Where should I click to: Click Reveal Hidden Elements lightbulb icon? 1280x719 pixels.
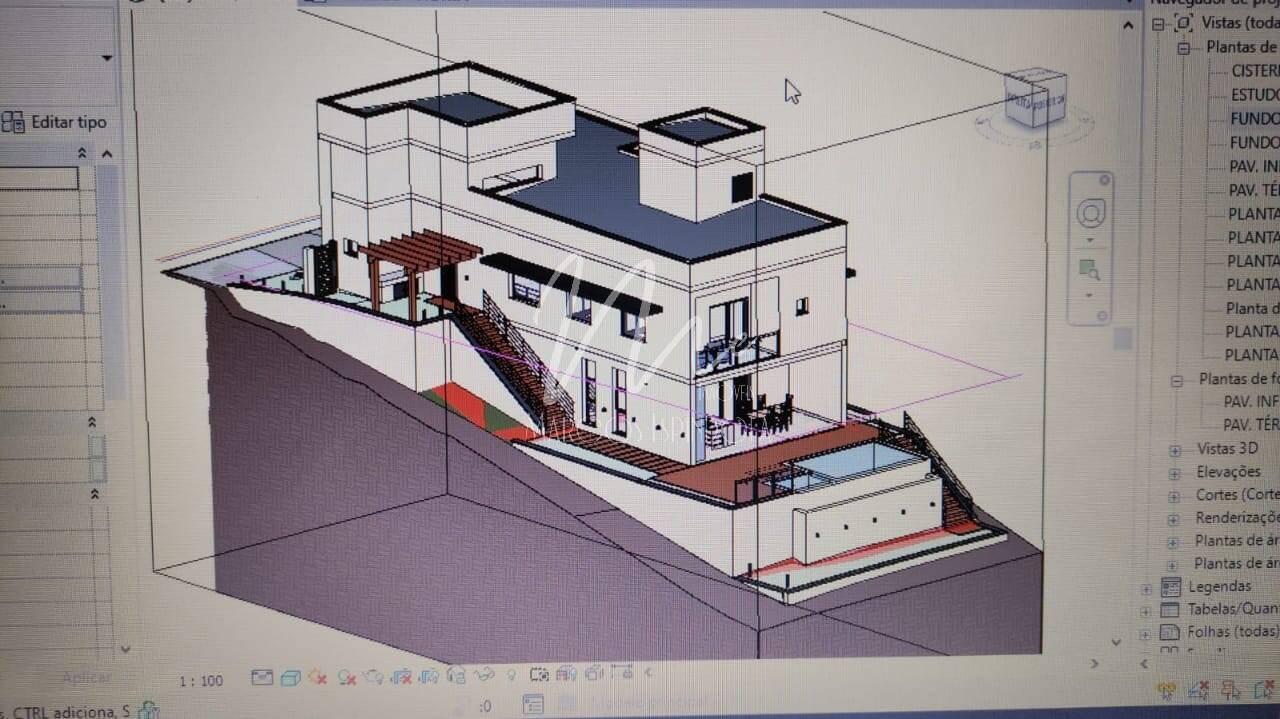click(x=511, y=675)
